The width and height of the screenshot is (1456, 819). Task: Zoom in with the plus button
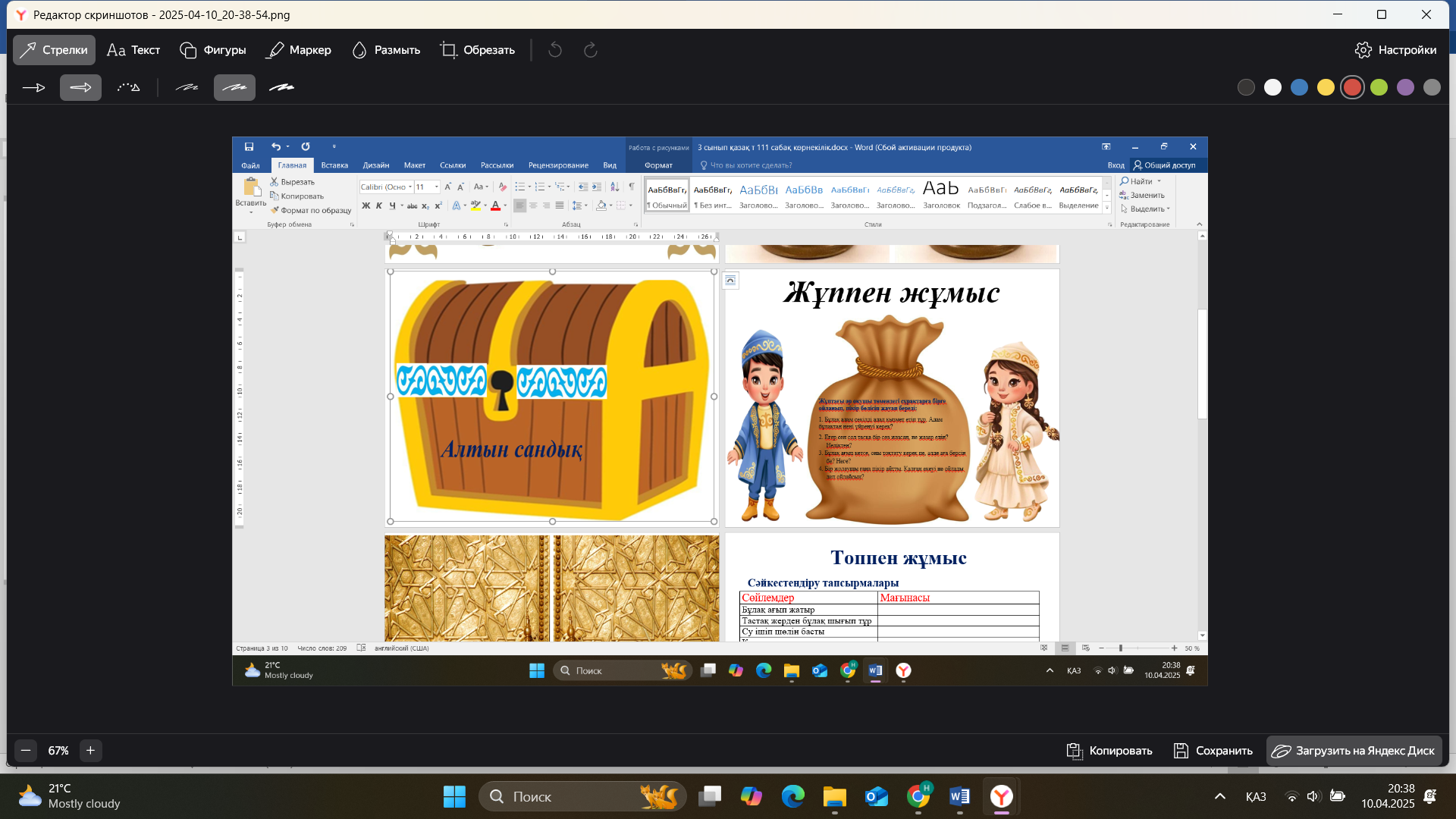point(90,751)
